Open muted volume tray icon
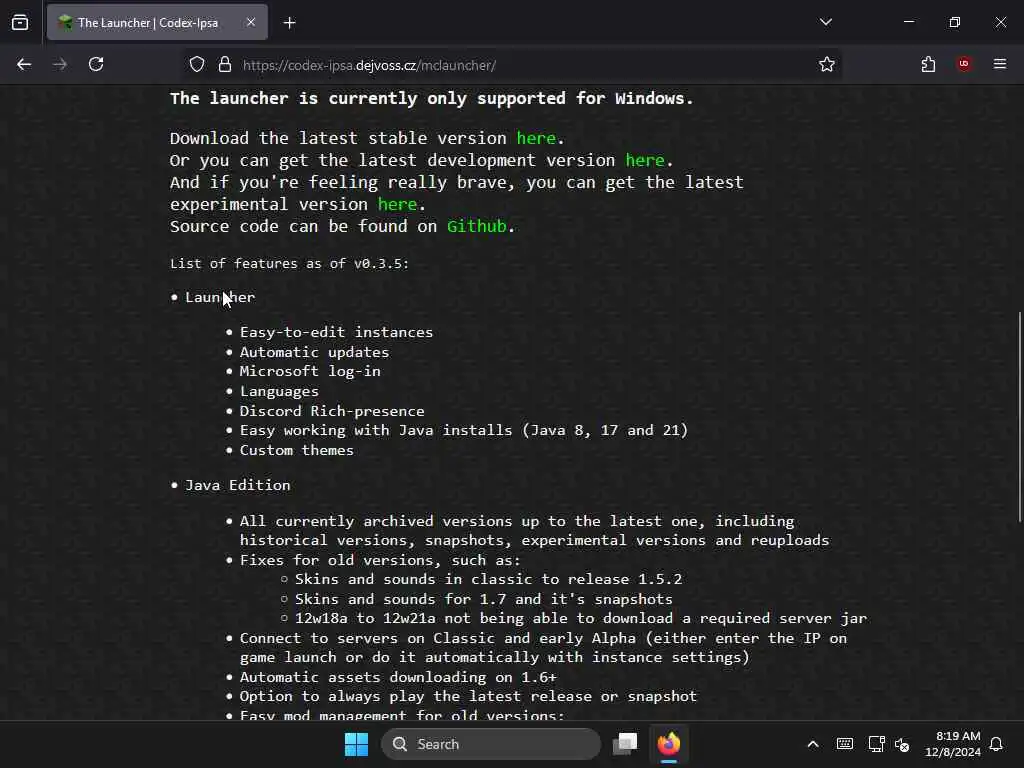This screenshot has height=768, width=1024. 903,744
